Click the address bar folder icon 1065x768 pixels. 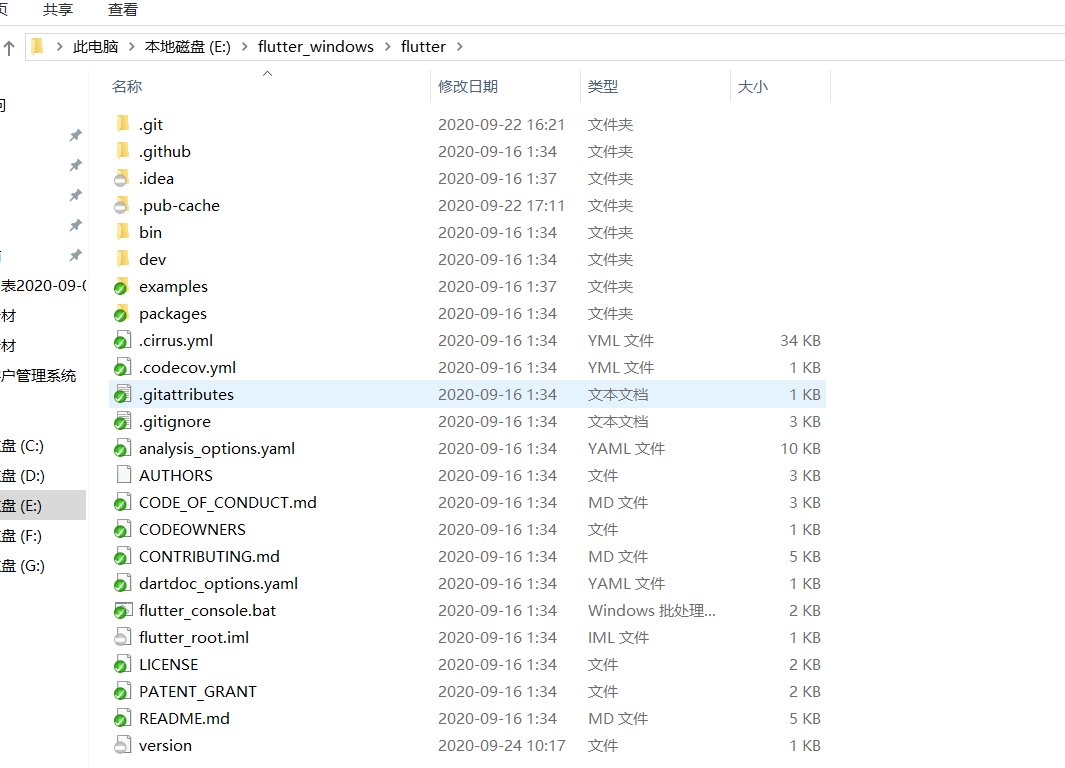38,46
